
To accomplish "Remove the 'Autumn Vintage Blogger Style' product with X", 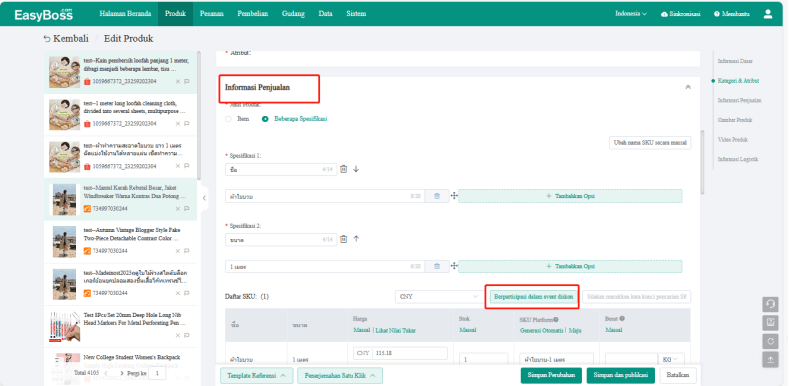I will pos(178,251).
